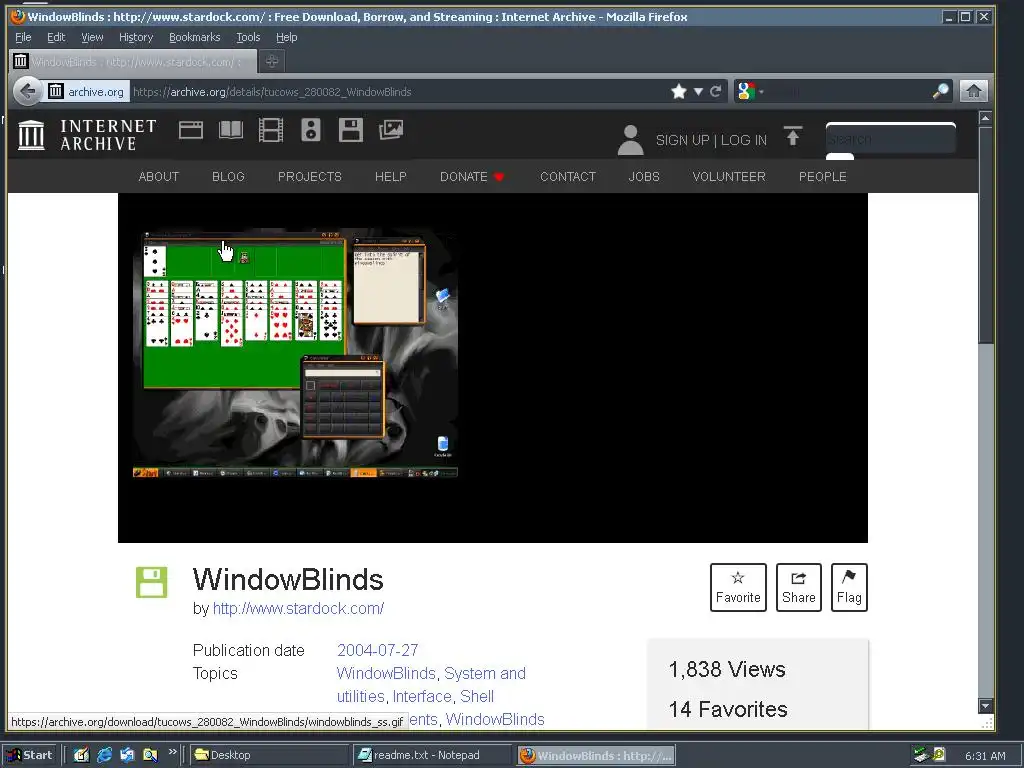This screenshot has width=1024, height=768.
Task: Click the WindowBlinds screenshot thumbnail
Action: [295, 353]
